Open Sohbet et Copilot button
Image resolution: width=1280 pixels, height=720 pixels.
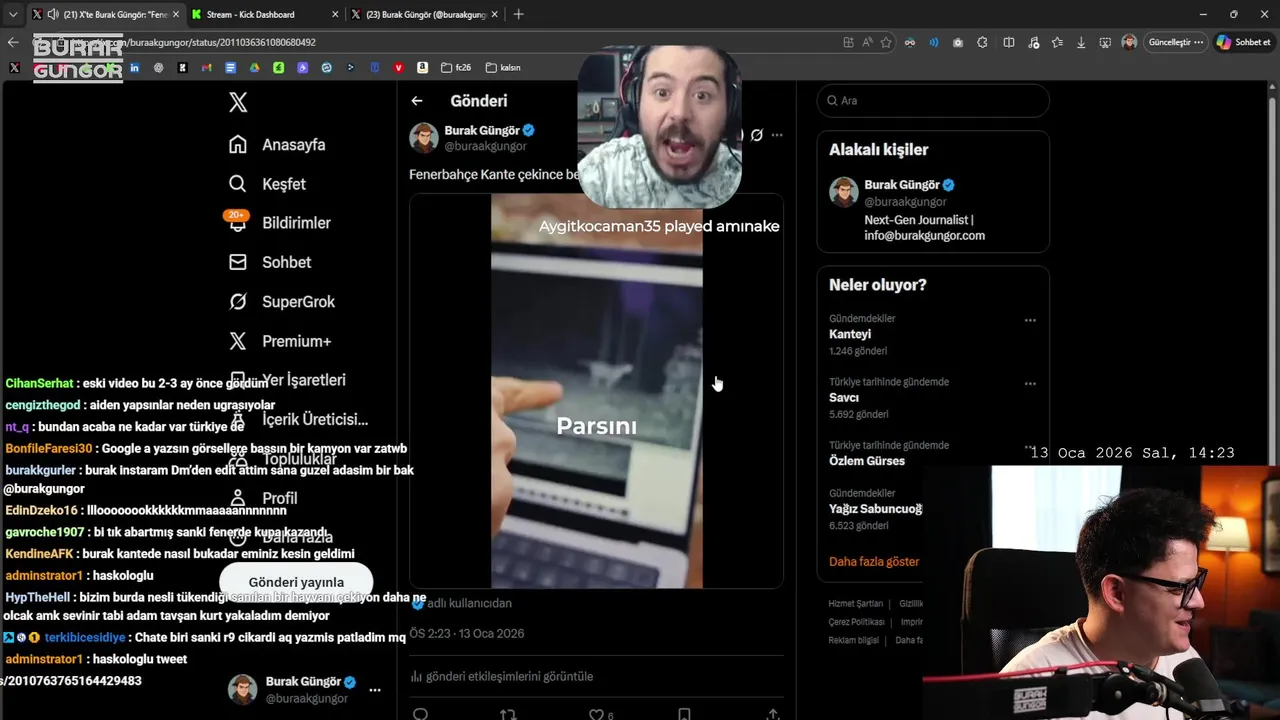(1244, 43)
